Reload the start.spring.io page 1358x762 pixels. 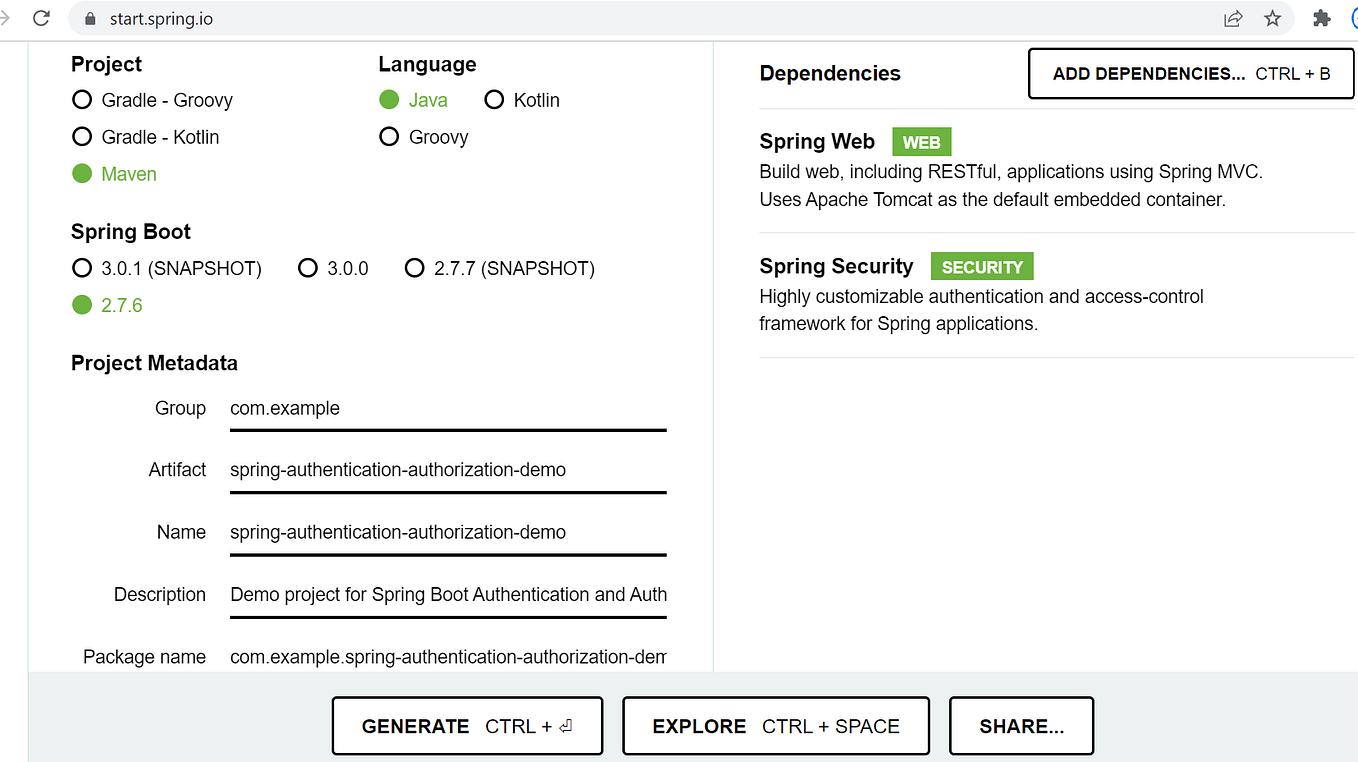point(40,17)
